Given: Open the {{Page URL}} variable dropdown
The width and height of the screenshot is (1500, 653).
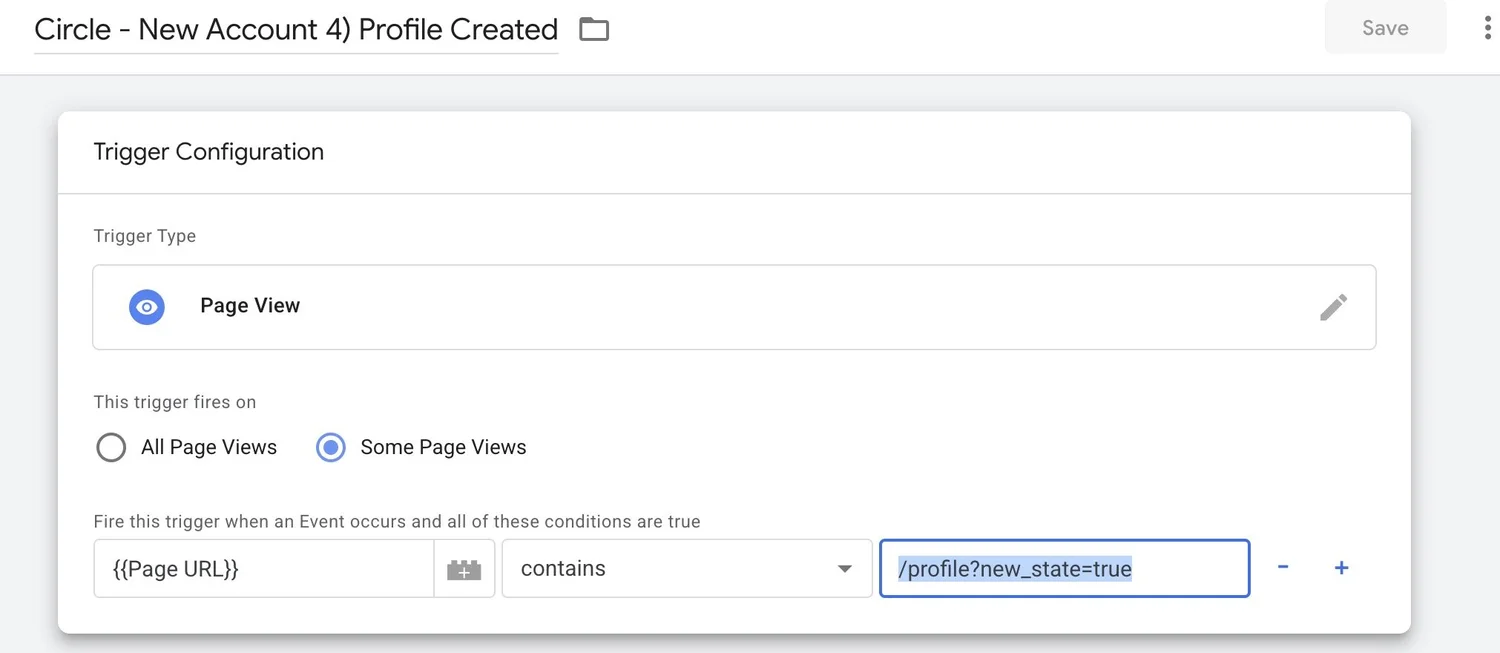Looking at the screenshot, I should (x=264, y=569).
